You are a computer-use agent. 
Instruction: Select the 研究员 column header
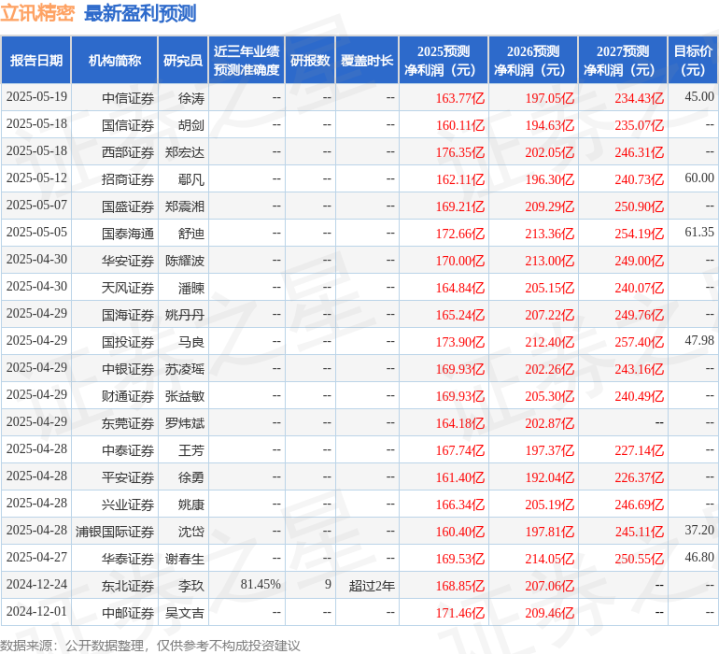pos(183,60)
